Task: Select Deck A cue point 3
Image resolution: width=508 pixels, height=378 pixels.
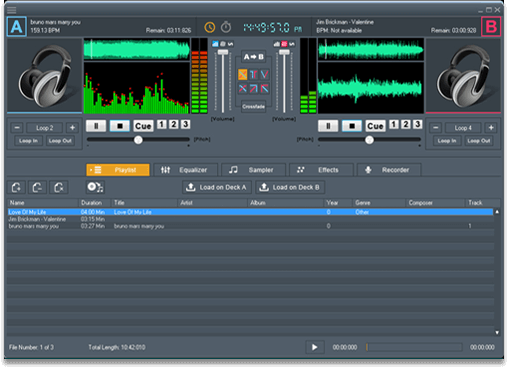Action: click(x=185, y=124)
